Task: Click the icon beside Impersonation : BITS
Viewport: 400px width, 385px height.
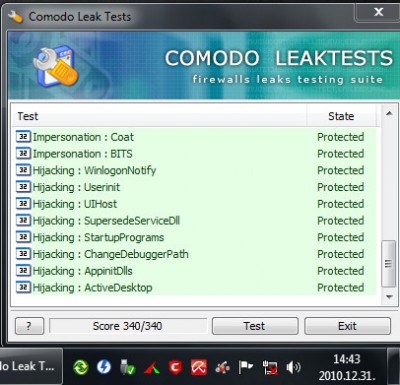Action: 23,154
